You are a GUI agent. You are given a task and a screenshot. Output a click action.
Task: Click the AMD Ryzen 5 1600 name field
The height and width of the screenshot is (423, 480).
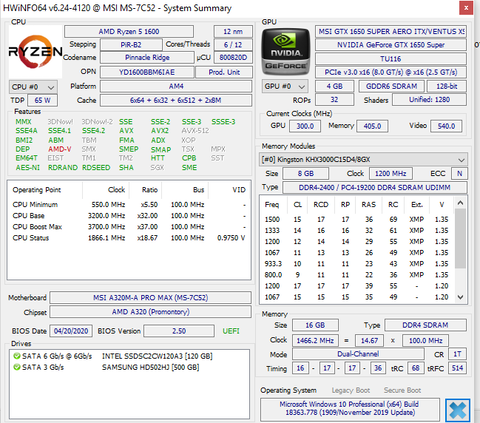(x=129, y=32)
